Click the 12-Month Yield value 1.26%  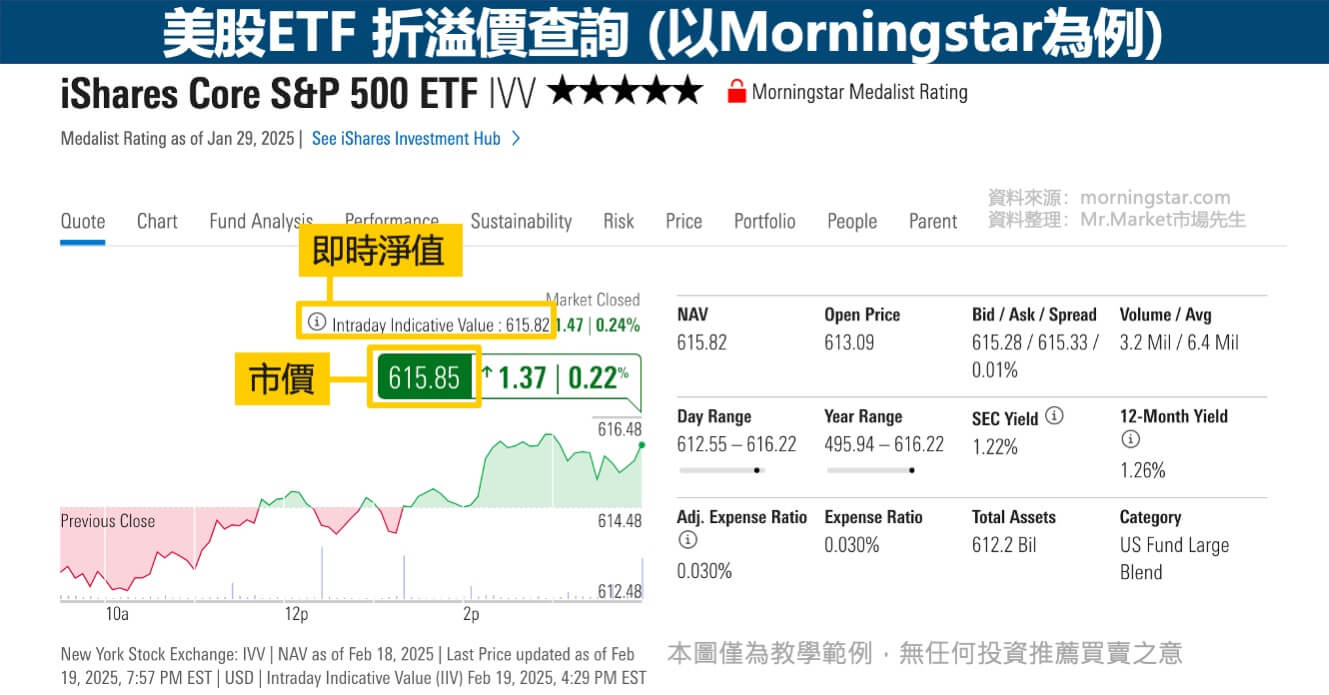[x=1143, y=470]
